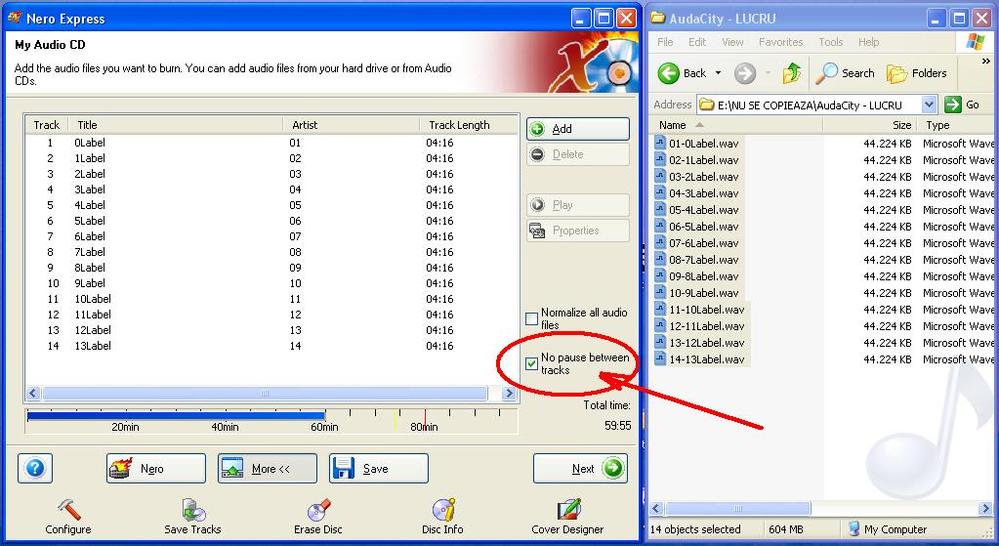Proceed with the Next button
The height and width of the screenshot is (546, 999).
[x=580, y=468]
